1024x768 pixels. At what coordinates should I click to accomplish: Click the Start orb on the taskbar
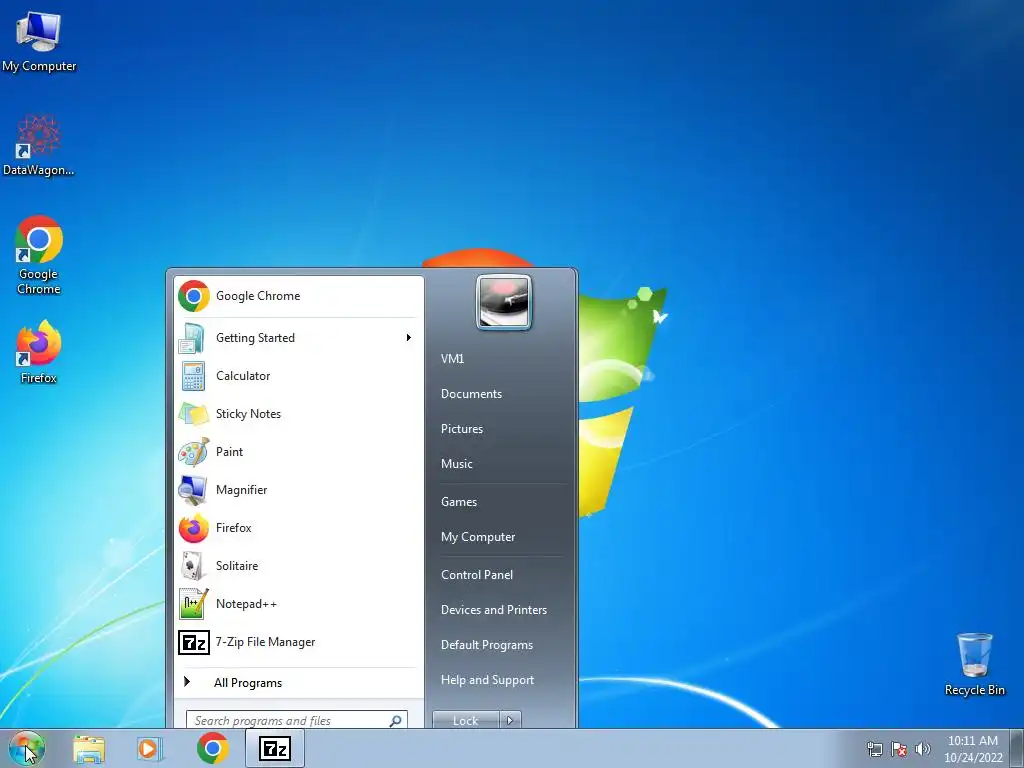[26, 748]
